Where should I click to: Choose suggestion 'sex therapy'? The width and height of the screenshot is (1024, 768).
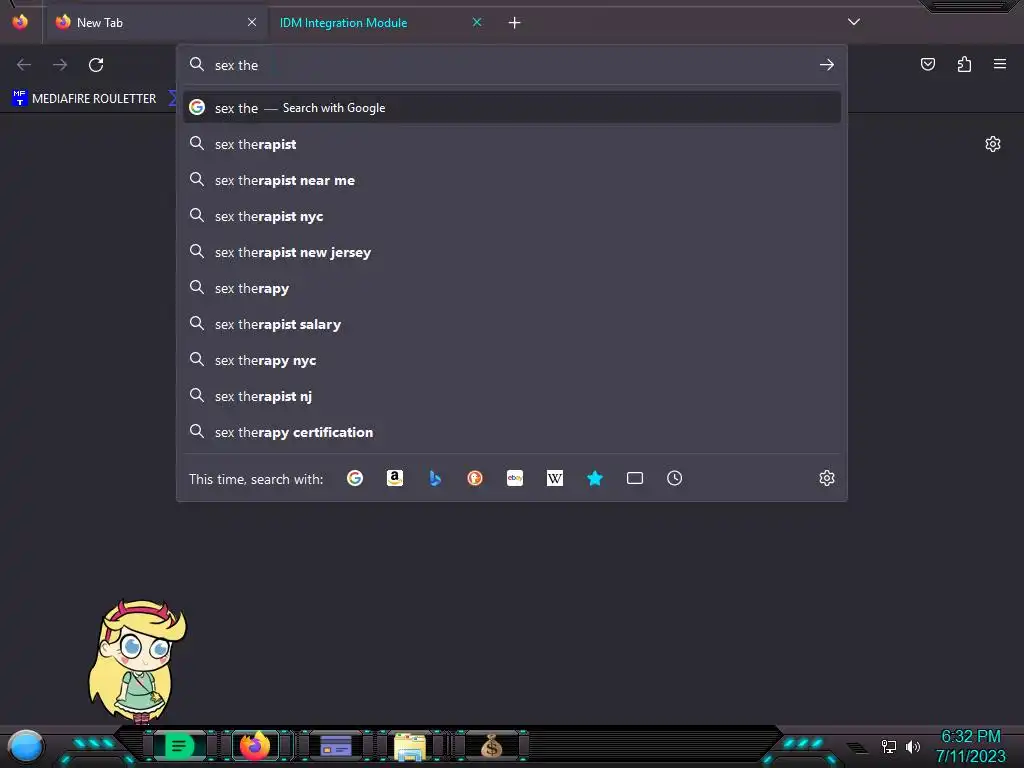[512, 288]
